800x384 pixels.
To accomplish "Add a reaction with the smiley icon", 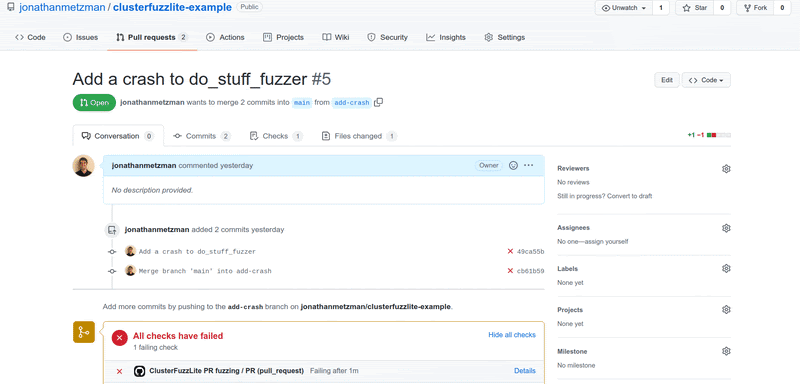I will click(x=514, y=165).
